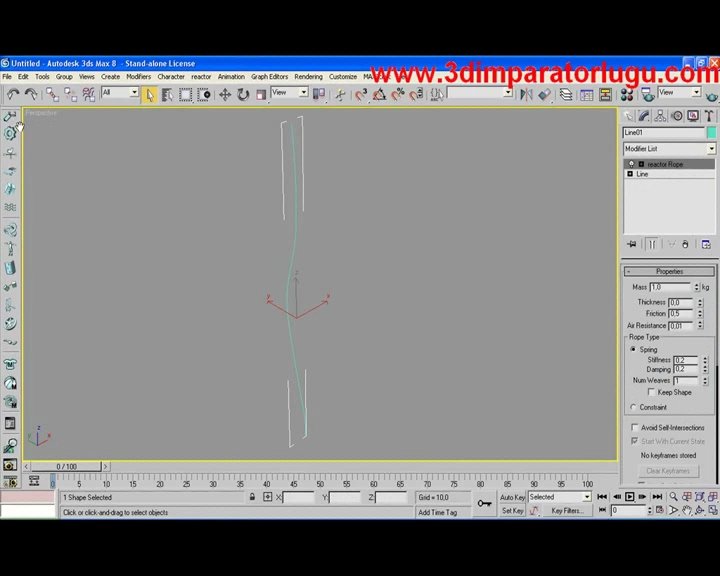Open the reactor menu
Image resolution: width=720 pixels, height=576 pixels.
point(201,77)
